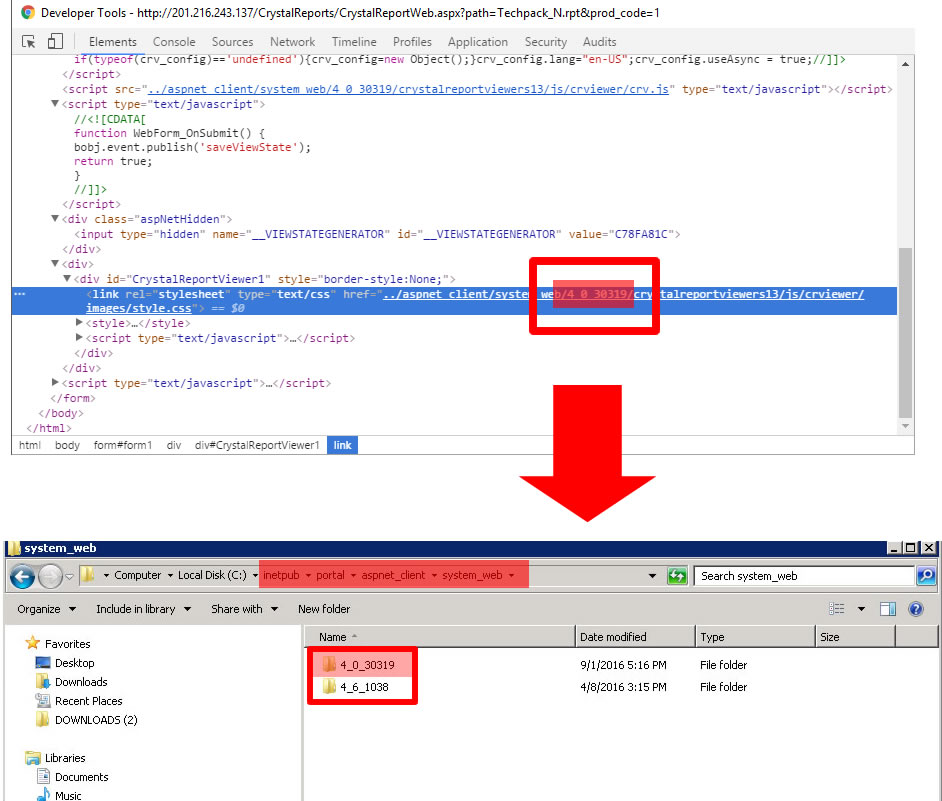Toggle the preview pane icon
942x801 pixels.
point(888,609)
